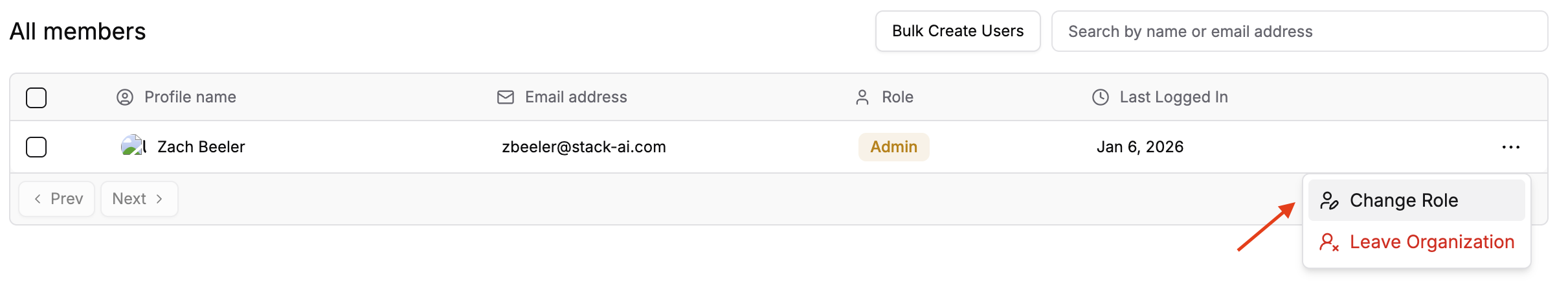Focus the search by name or email field

coord(1298,32)
